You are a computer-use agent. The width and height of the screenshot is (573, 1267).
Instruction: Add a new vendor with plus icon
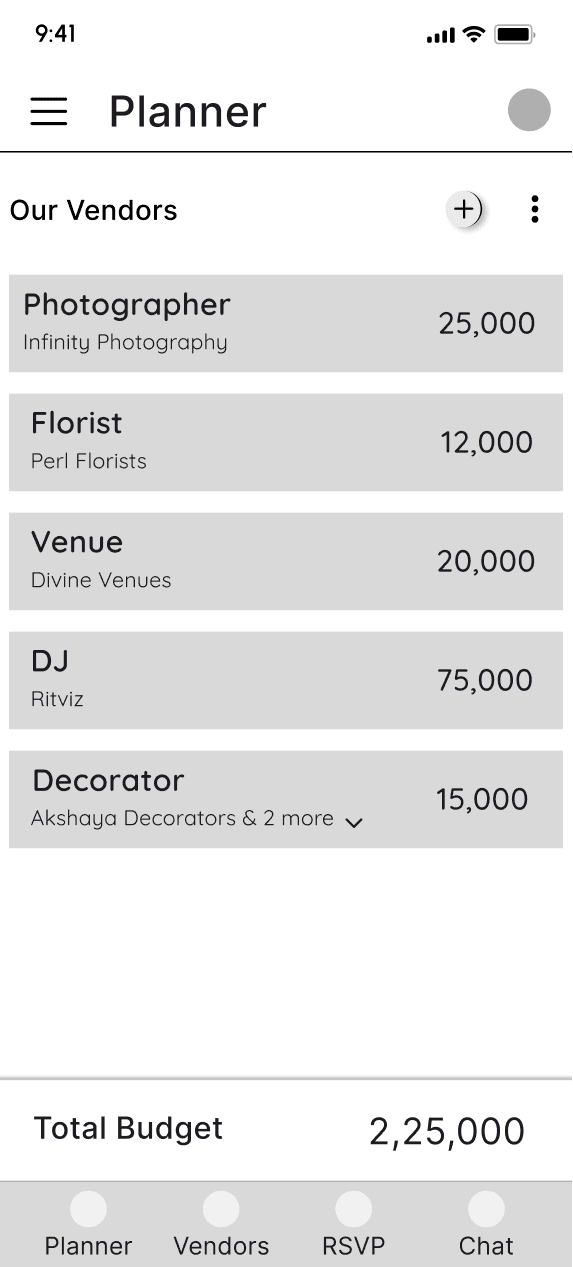point(464,209)
